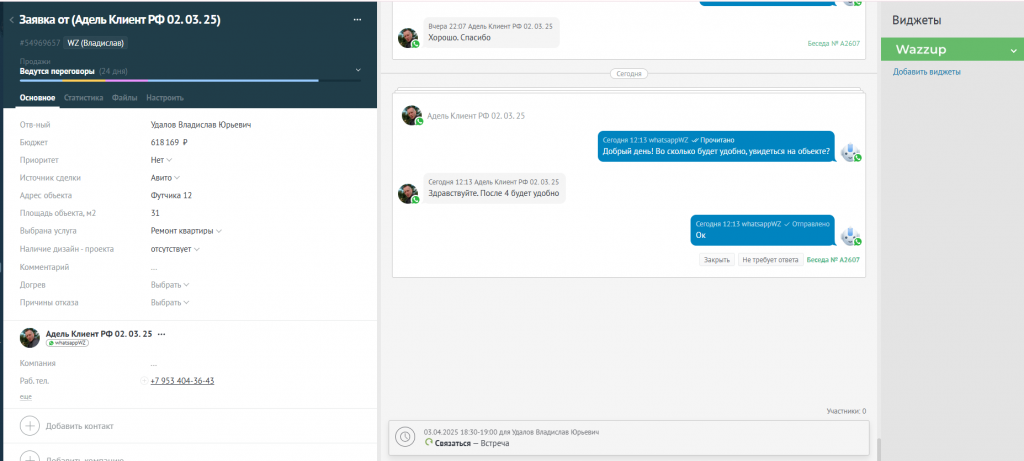Click the blue 'Ок' message bubble
This screenshot has width=1024, height=461.
click(762, 230)
